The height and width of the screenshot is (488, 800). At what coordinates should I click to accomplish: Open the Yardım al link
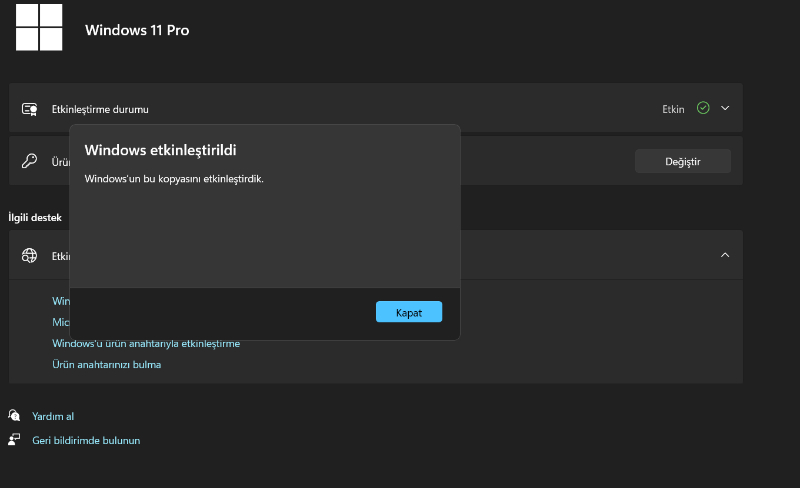pyautogui.click(x=53, y=416)
